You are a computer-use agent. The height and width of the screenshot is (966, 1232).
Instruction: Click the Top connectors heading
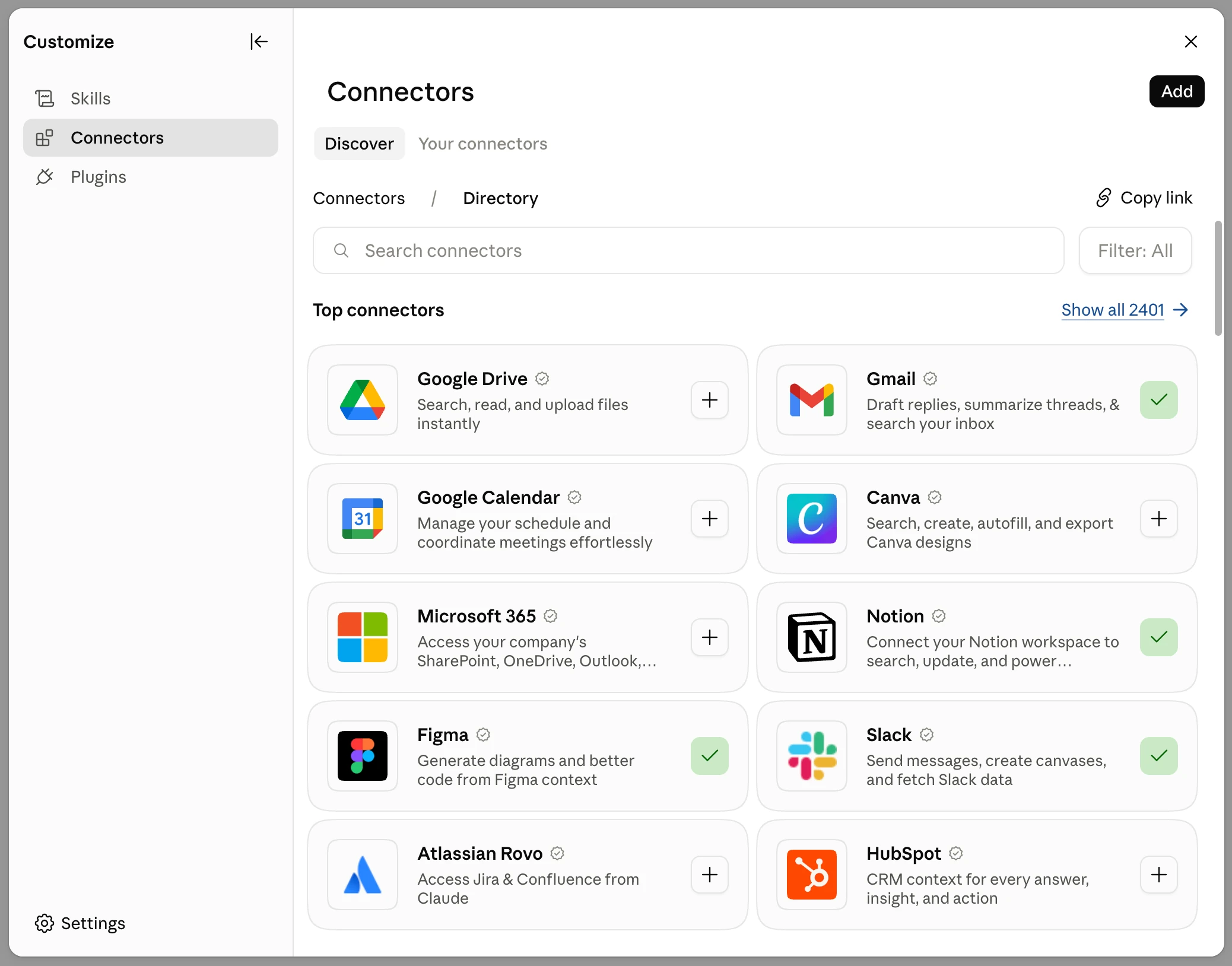click(378, 310)
